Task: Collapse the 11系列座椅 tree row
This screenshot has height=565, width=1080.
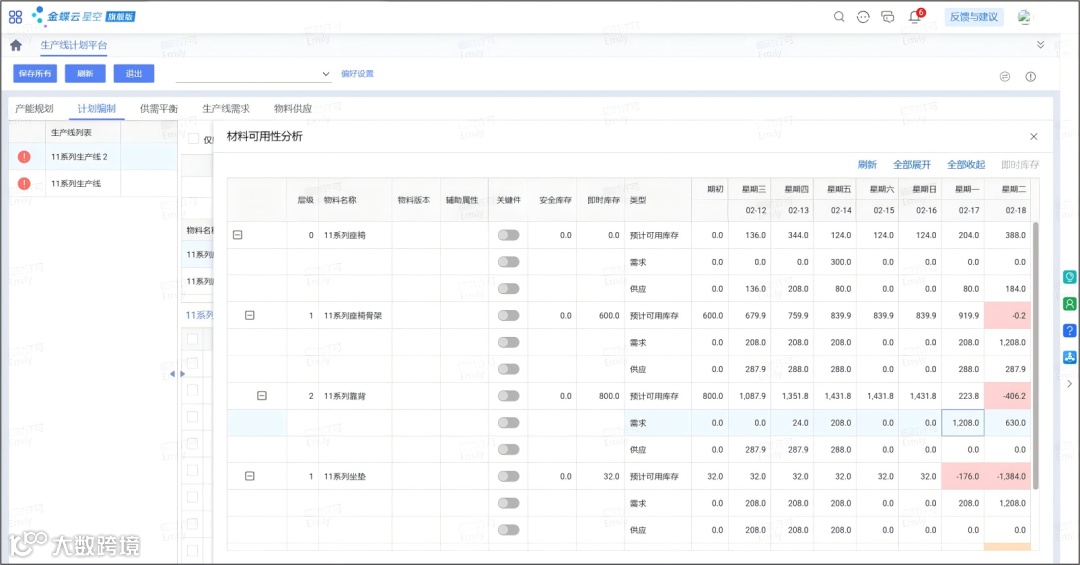Action: point(238,235)
